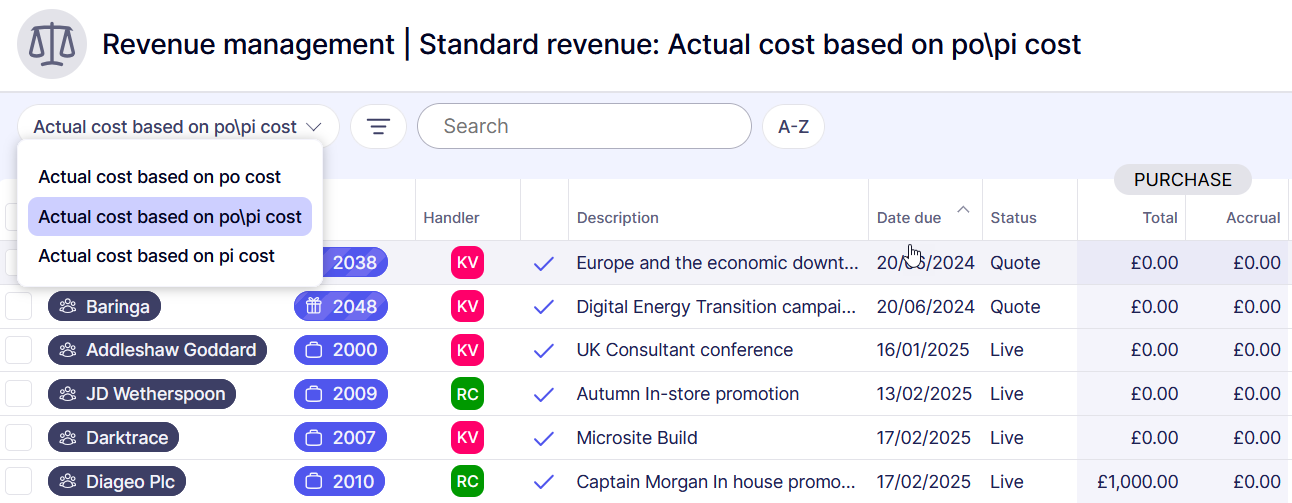1292x503 pixels.
Task: Click the Revenue management scales icon
Action: (52, 44)
